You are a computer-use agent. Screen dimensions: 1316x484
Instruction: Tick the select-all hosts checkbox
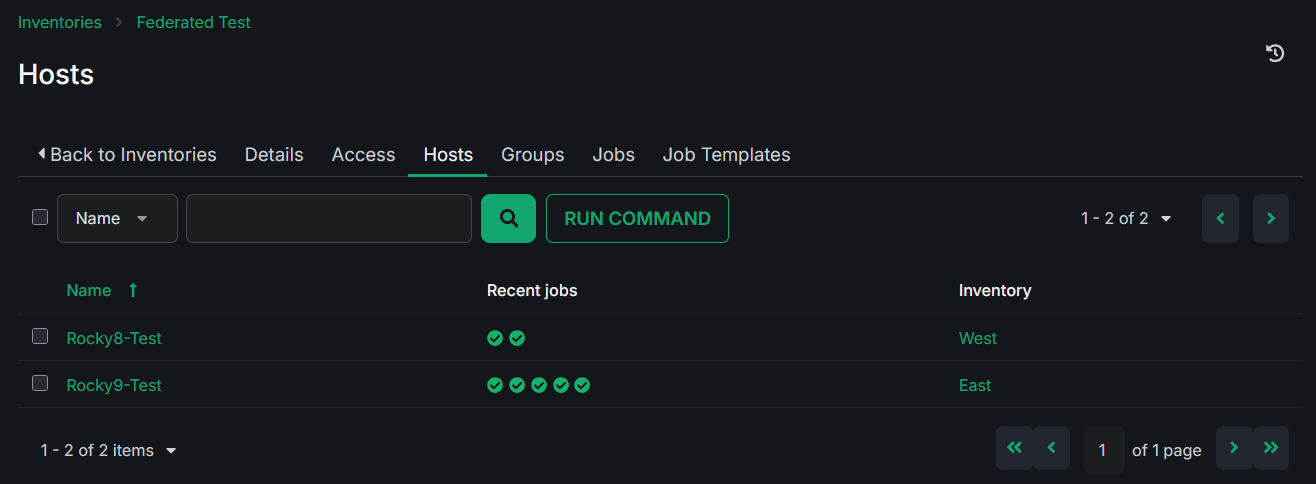click(x=40, y=217)
